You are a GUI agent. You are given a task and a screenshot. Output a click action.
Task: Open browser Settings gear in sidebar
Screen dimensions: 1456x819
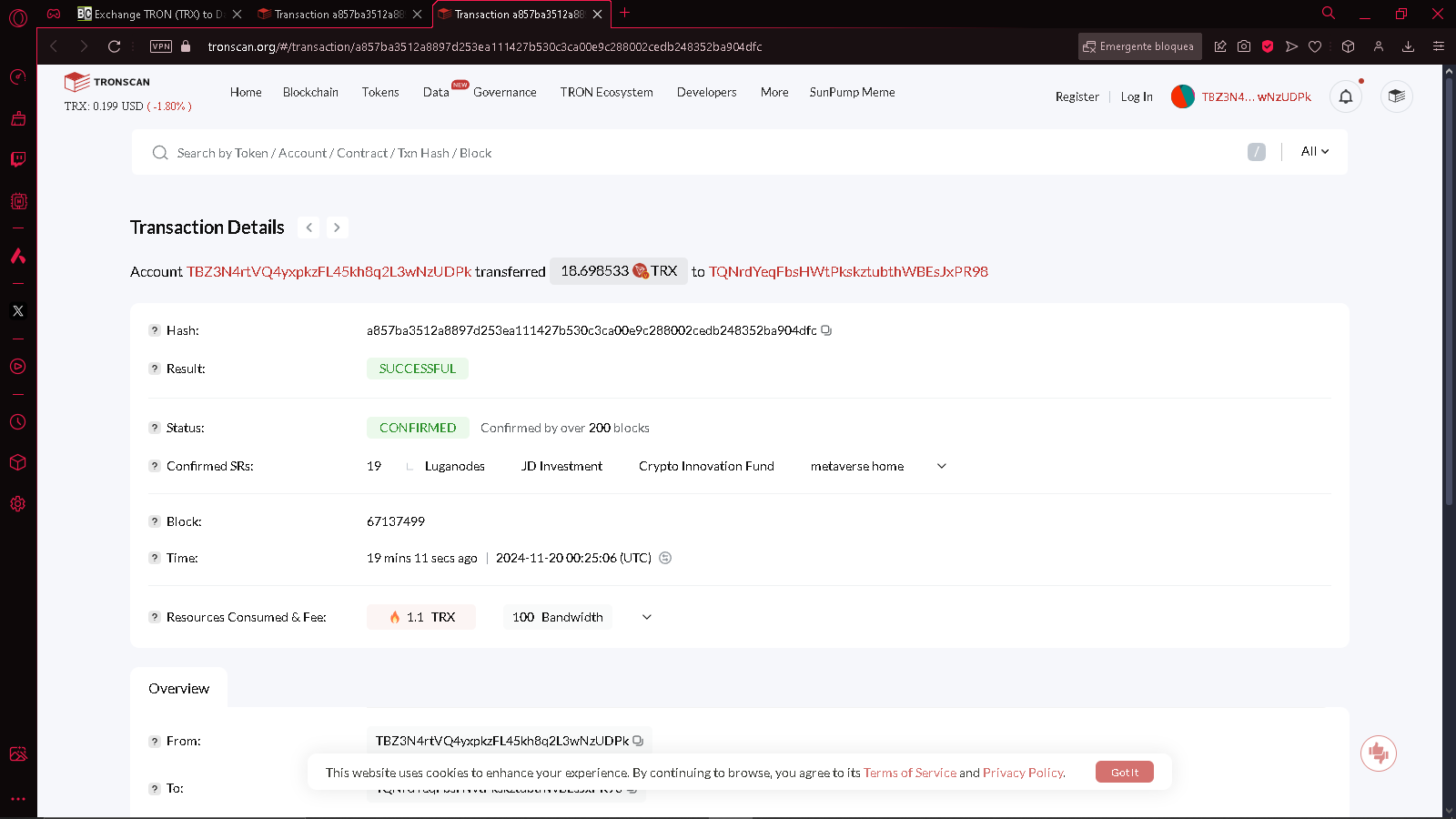[x=17, y=503]
